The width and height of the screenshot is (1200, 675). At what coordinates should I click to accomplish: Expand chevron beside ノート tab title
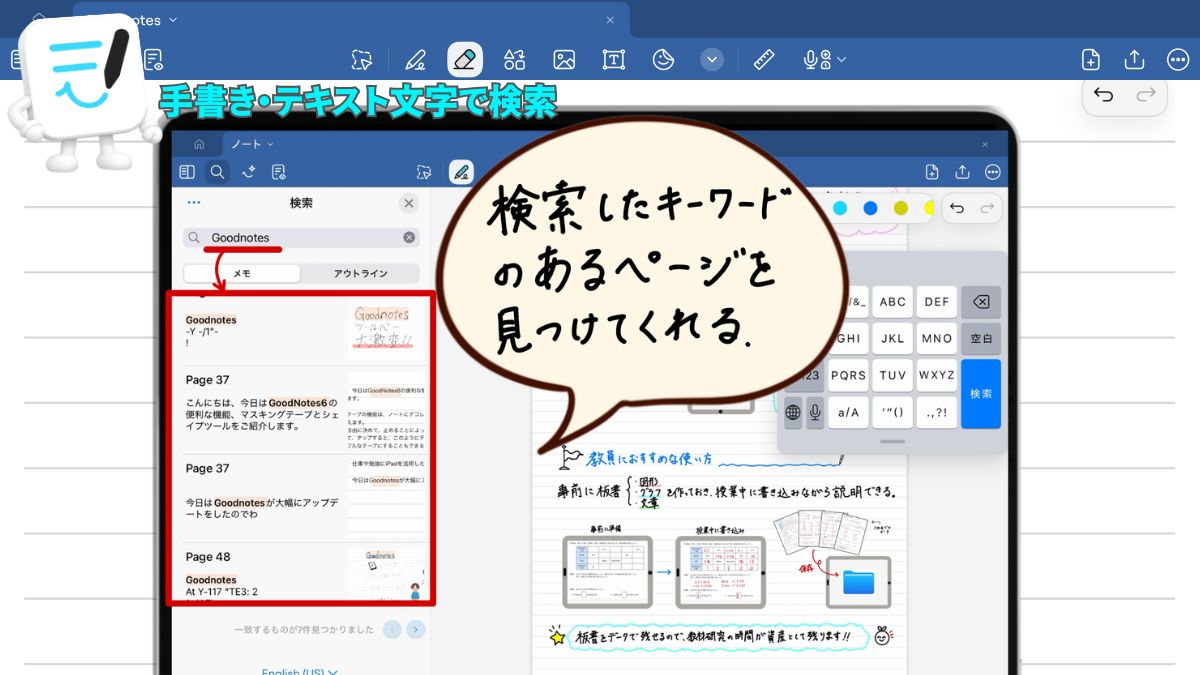269,145
